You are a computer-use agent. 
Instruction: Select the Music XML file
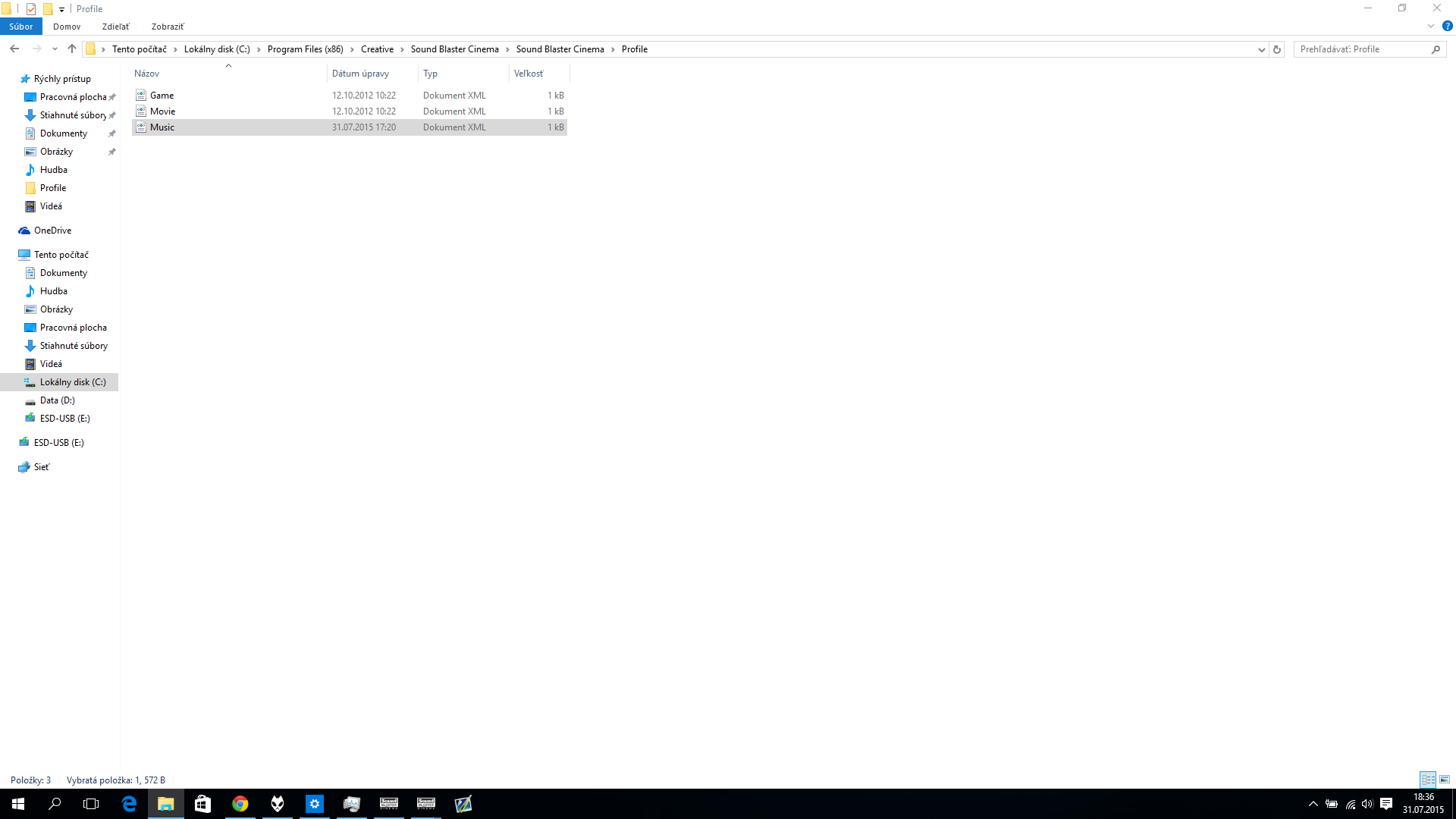click(350, 127)
